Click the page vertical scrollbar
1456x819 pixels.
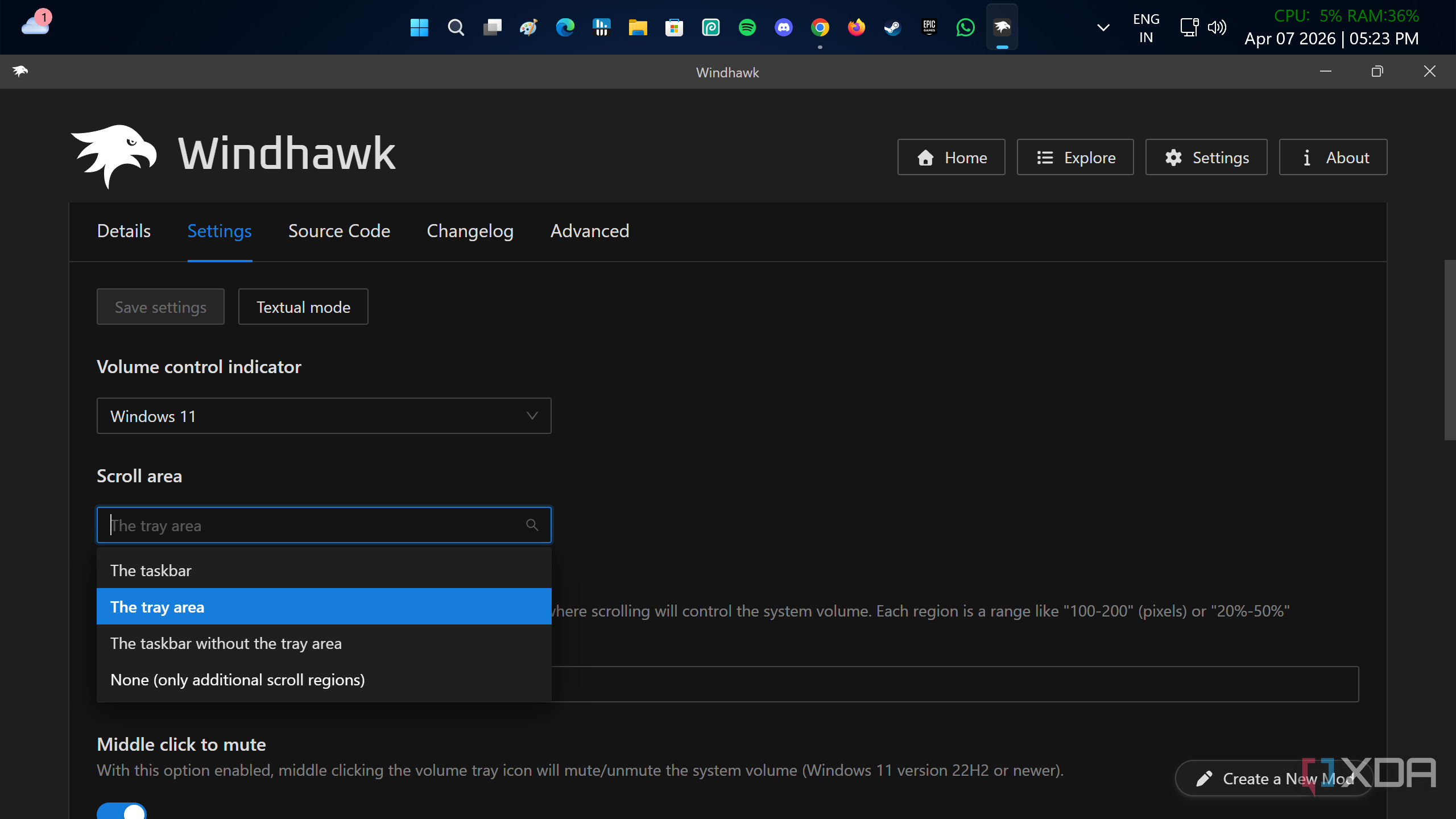(1450, 350)
